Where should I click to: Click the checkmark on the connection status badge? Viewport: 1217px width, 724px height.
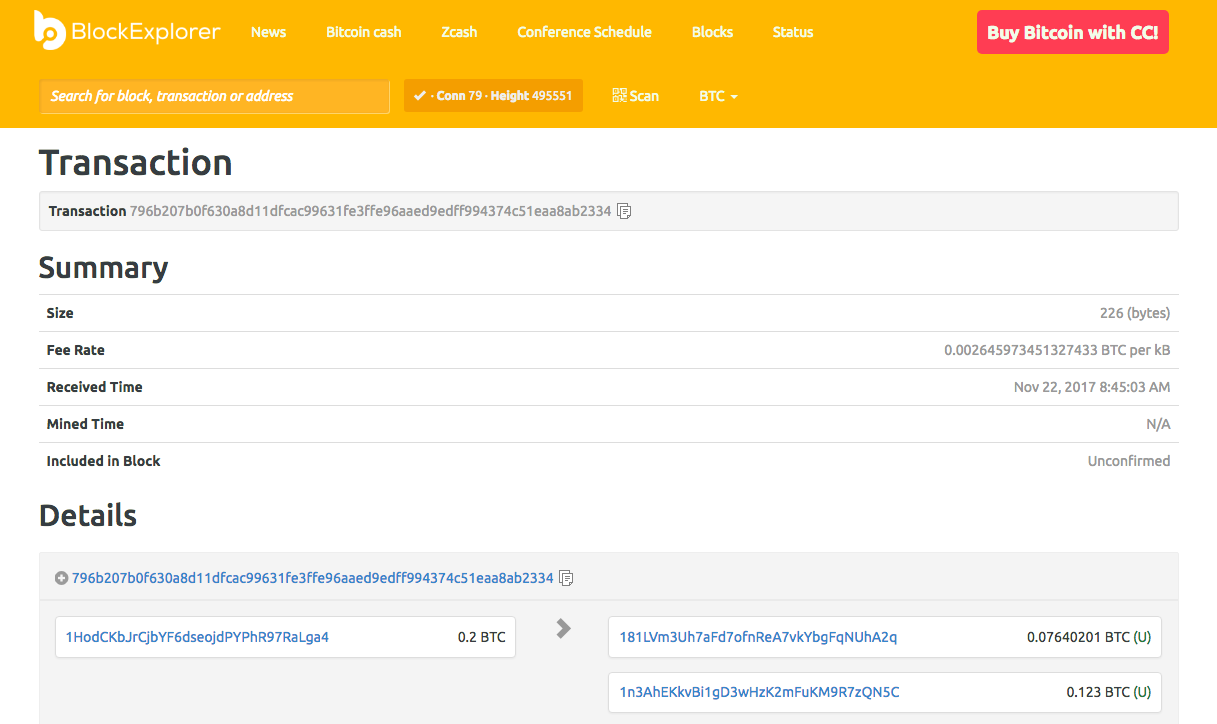[x=418, y=95]
